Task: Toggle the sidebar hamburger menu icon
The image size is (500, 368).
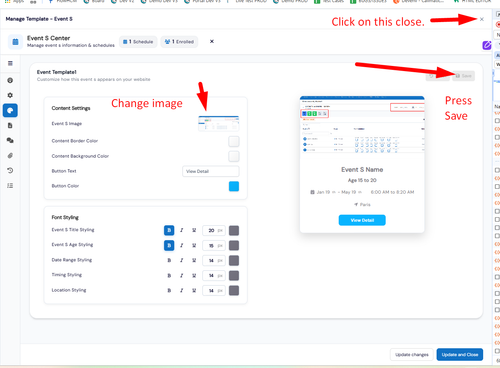Action: pos(10,63)
